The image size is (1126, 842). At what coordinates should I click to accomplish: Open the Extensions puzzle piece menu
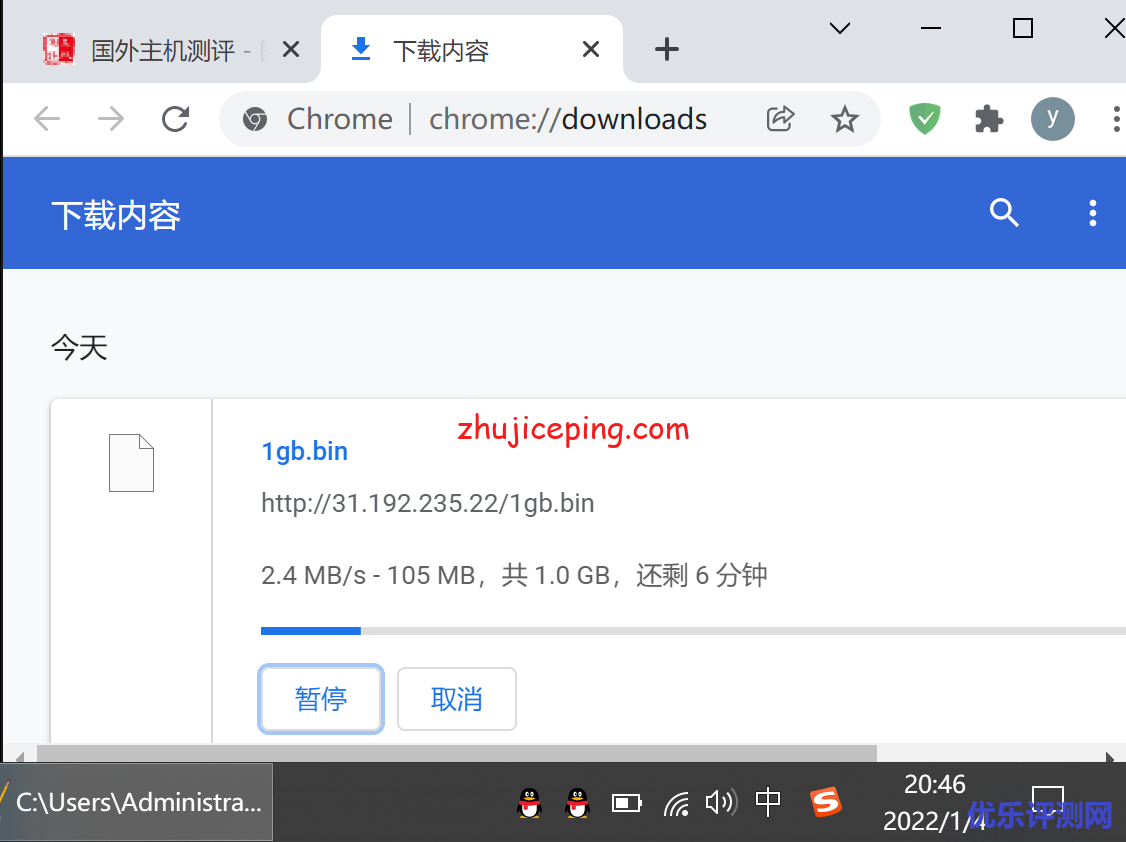pos(988,120)
